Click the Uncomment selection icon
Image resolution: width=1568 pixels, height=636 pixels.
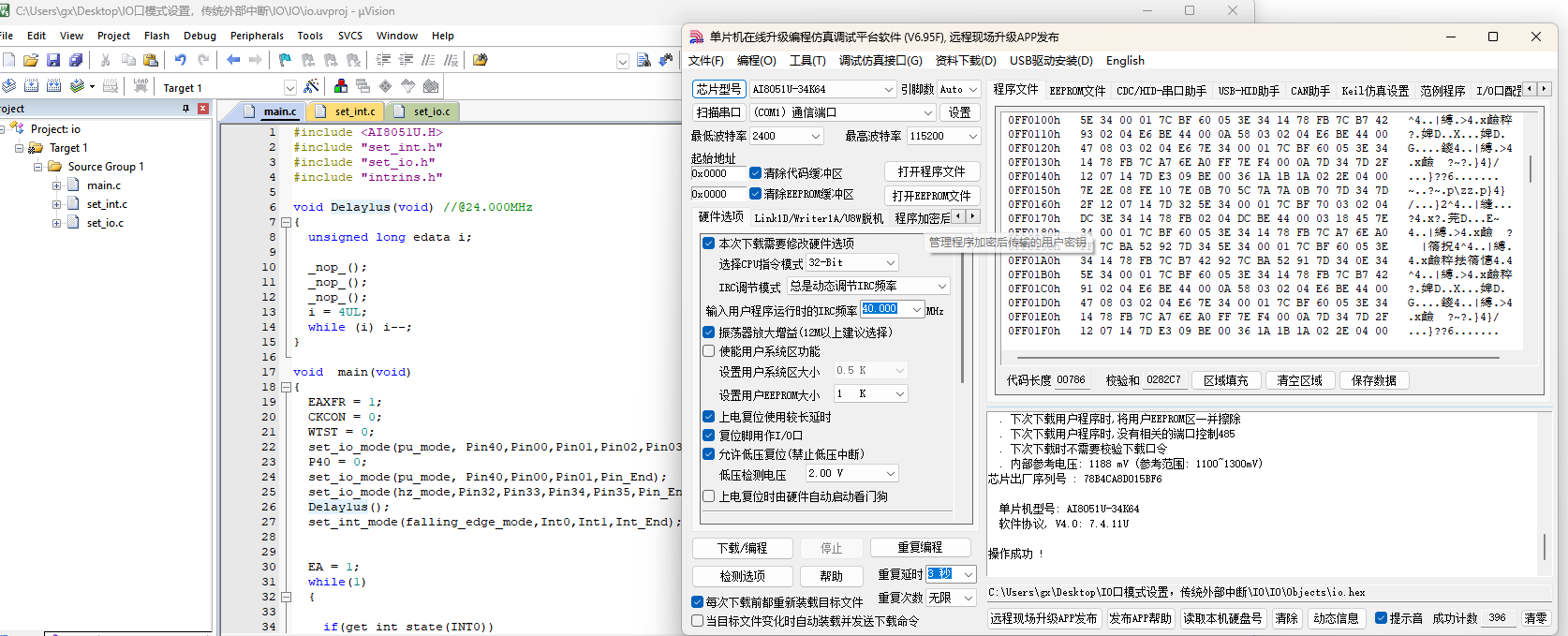coord(451,60)
